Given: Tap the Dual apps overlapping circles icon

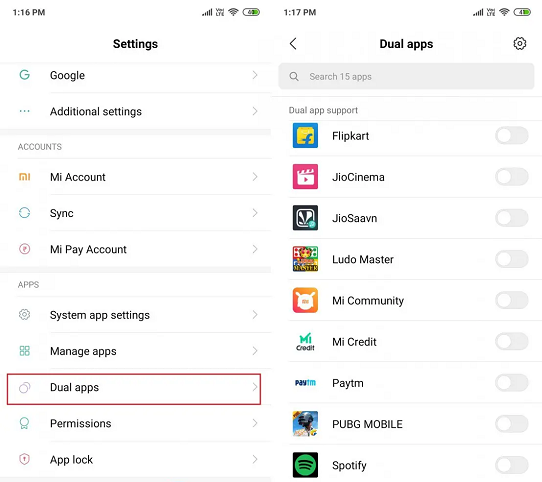Looking at the screenshot, I should pos(25,387).
